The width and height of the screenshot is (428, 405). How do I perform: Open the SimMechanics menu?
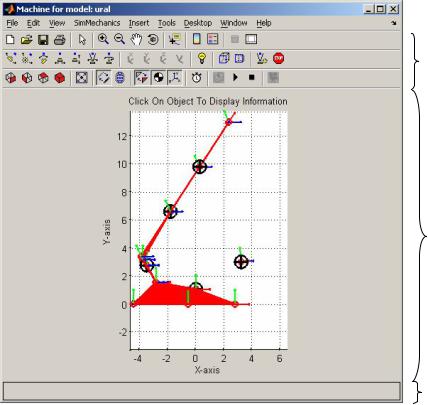pyautogui.click(x=97, y=23)
